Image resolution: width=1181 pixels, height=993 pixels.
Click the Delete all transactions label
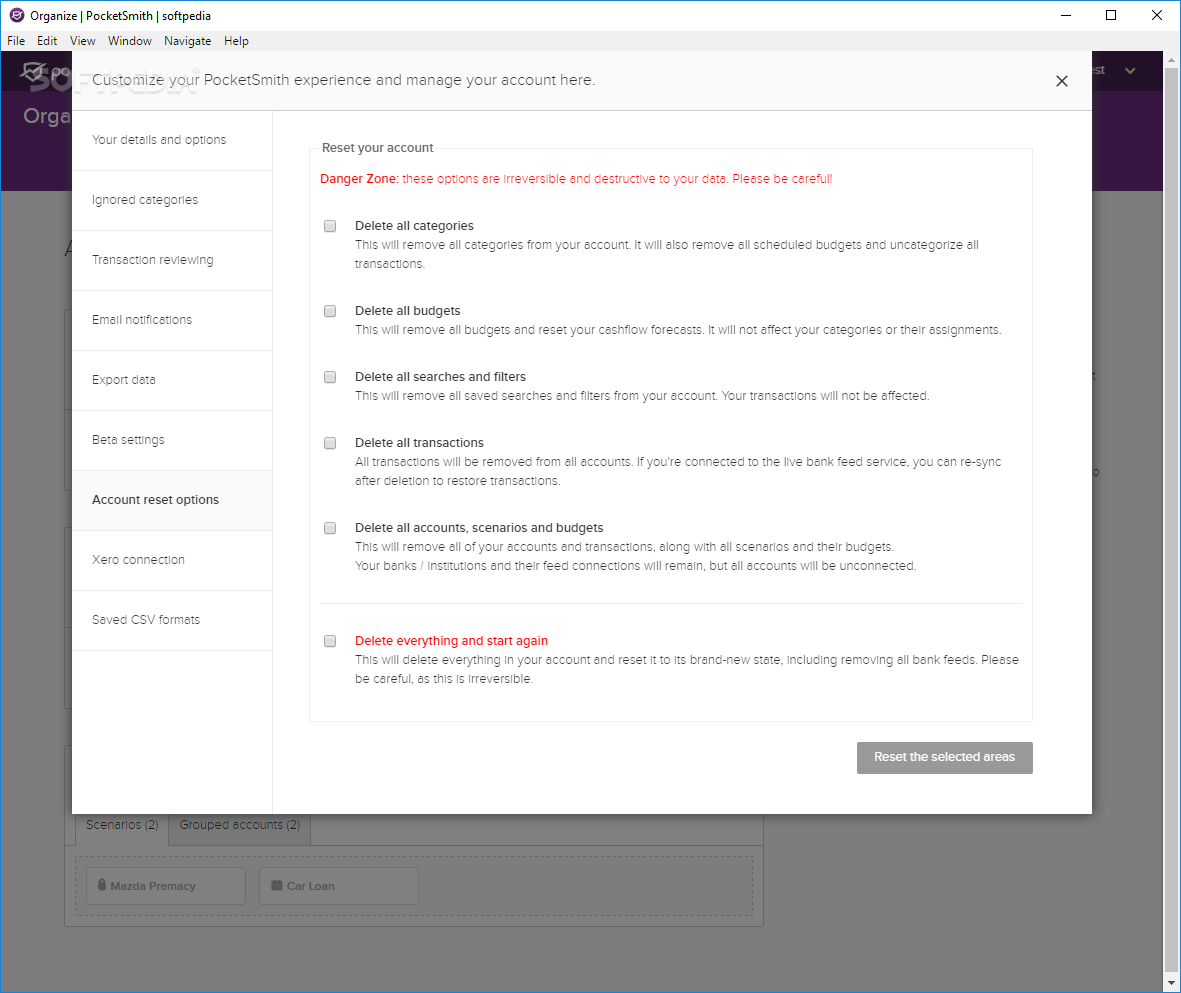[x=420, y=443]
